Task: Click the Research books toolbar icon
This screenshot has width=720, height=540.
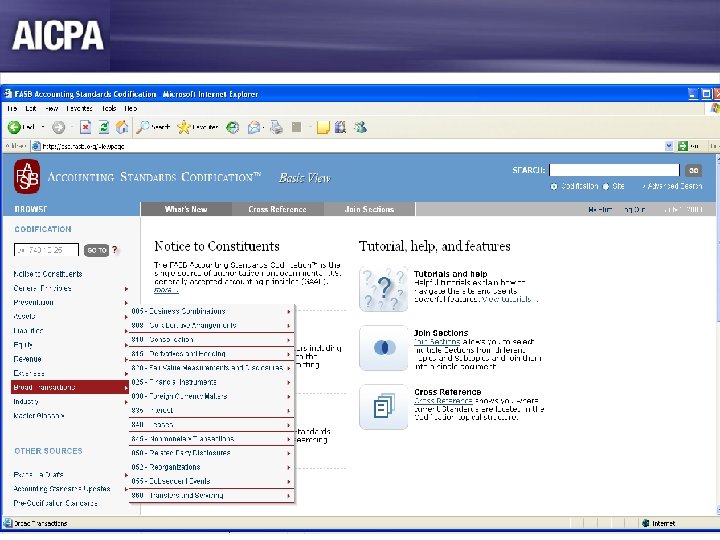Action: pos(340,127)
